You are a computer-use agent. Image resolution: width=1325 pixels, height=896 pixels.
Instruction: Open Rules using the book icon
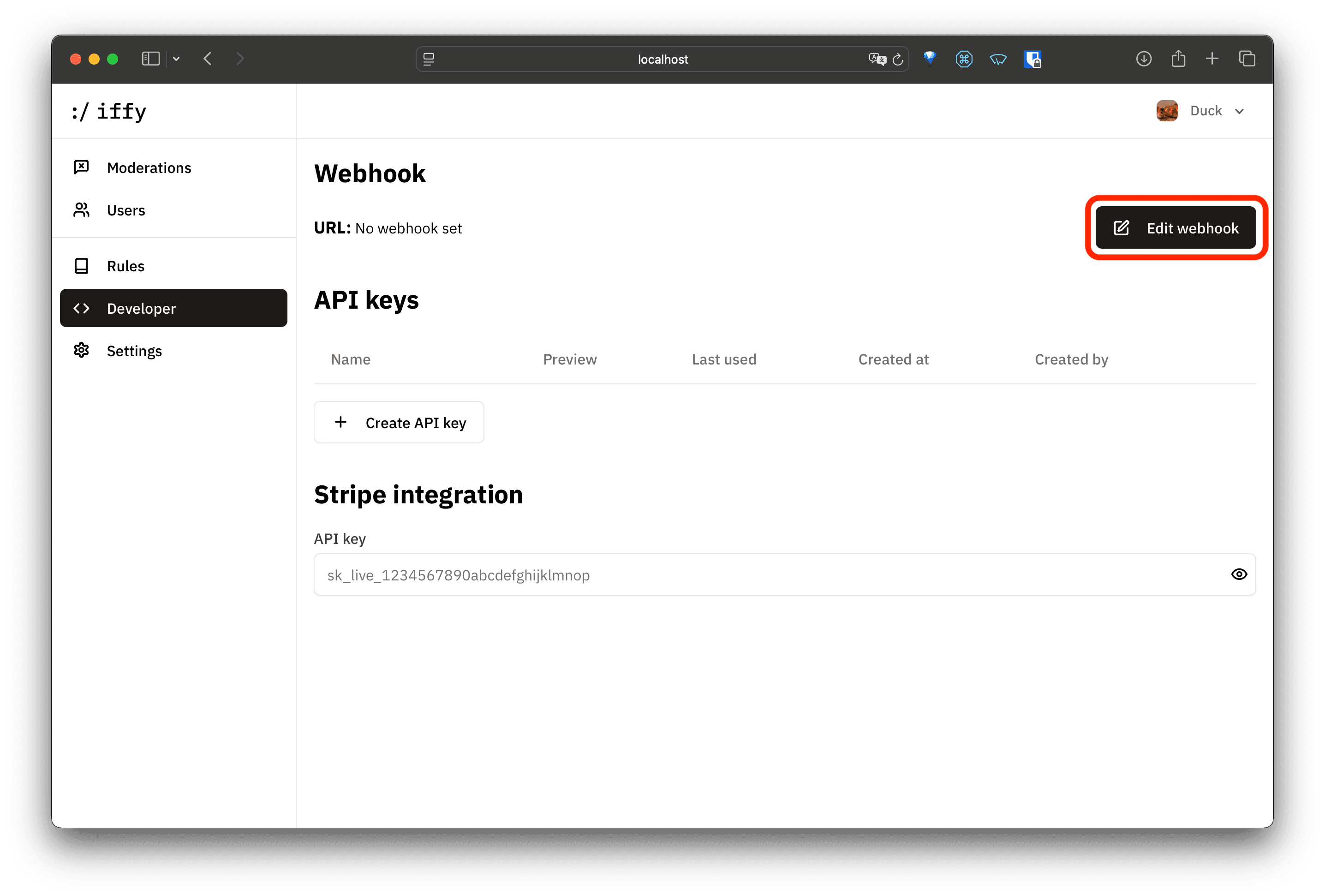[81, 266]
